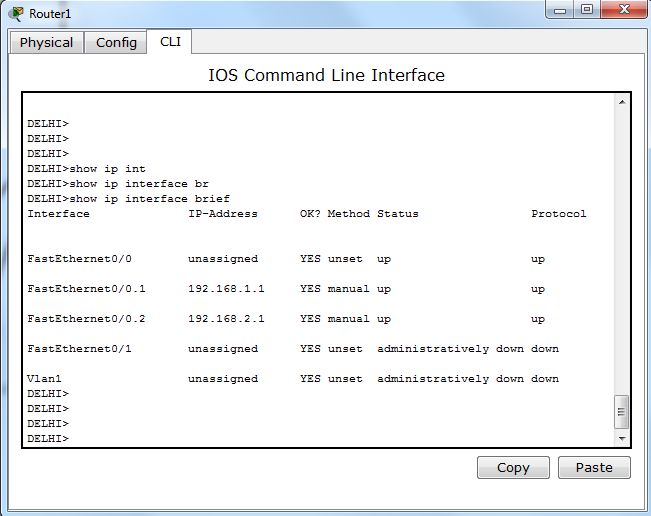Image resolution: width=651 pixels, height=516 pixels.
Task: Click the Router1 window icon
Action: (x=17, y=14)
